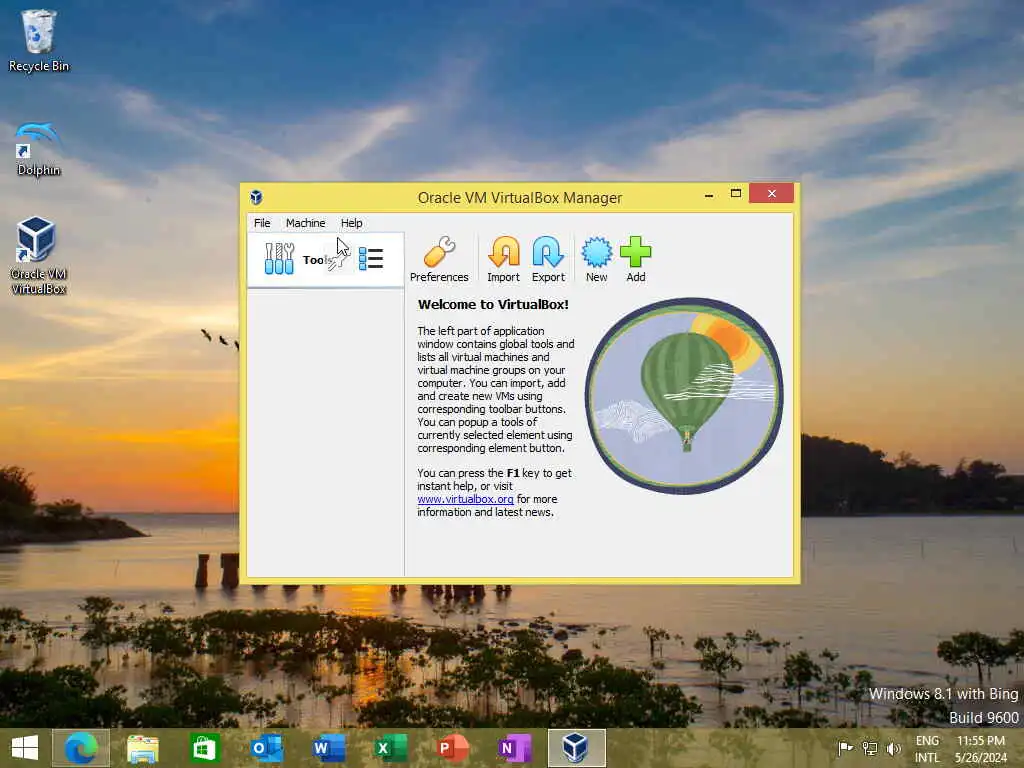Open the File menu
Image resolution: width=1024 pixels, height=768 pixels.
coord(262,223)
